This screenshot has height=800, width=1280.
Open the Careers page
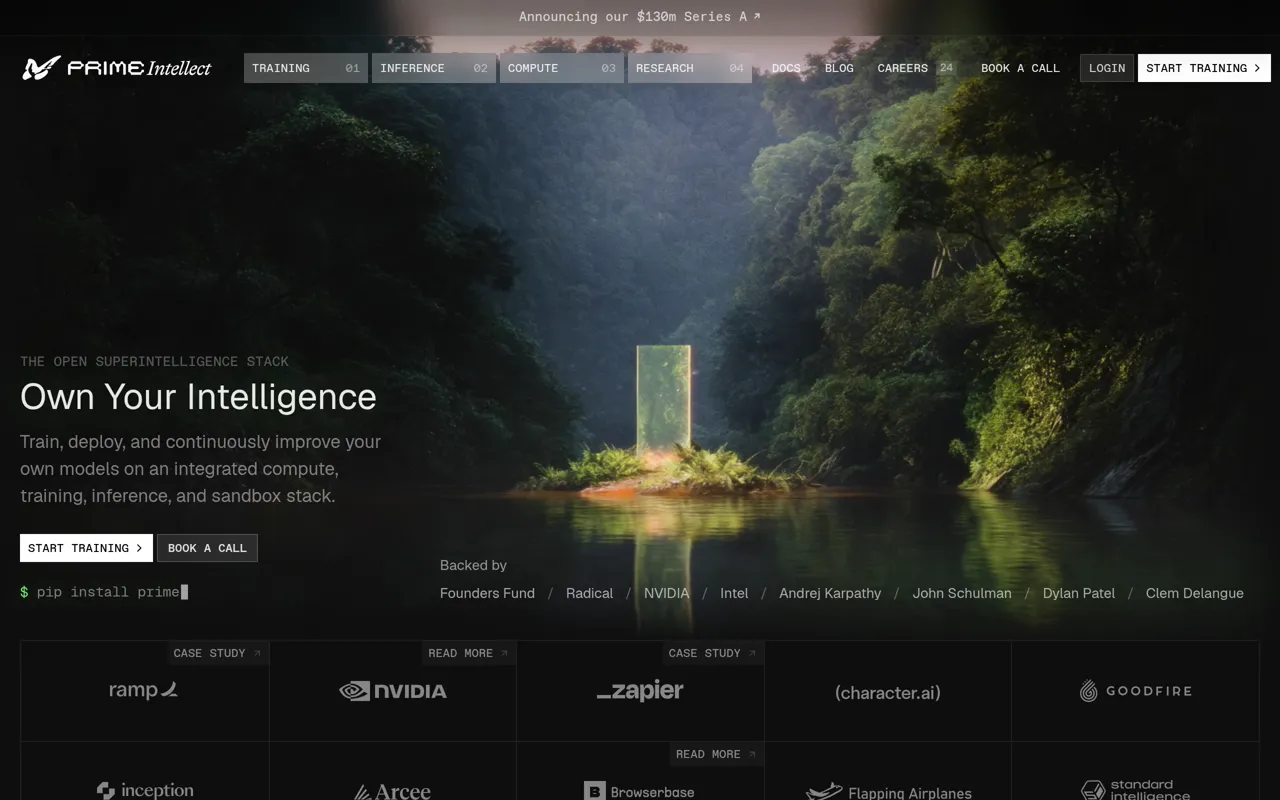(x=902, y=68)
